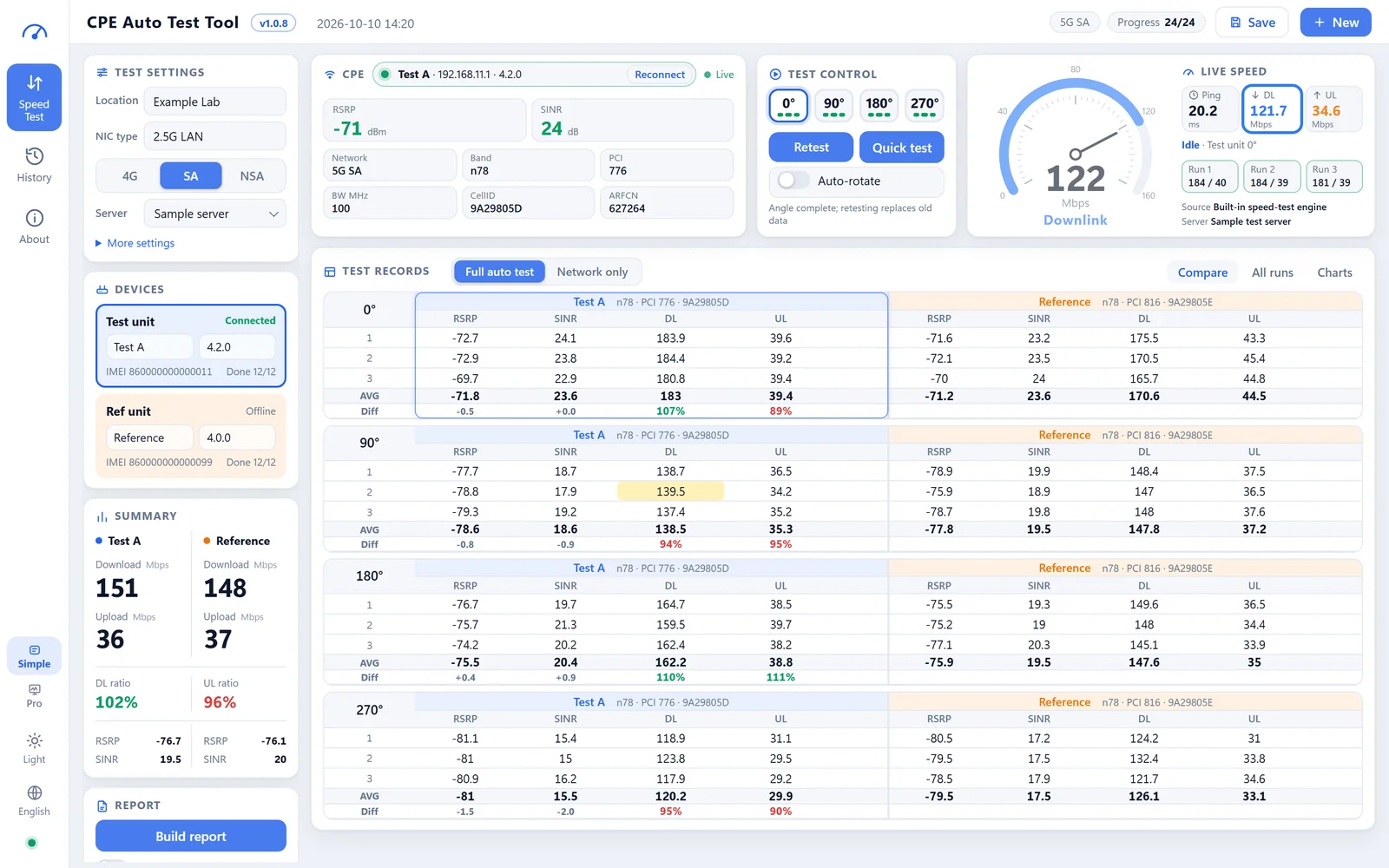The height and width of the screenshot is (868, 1389).
Task: Click the Retest button
Action: [x=811, y=148]
